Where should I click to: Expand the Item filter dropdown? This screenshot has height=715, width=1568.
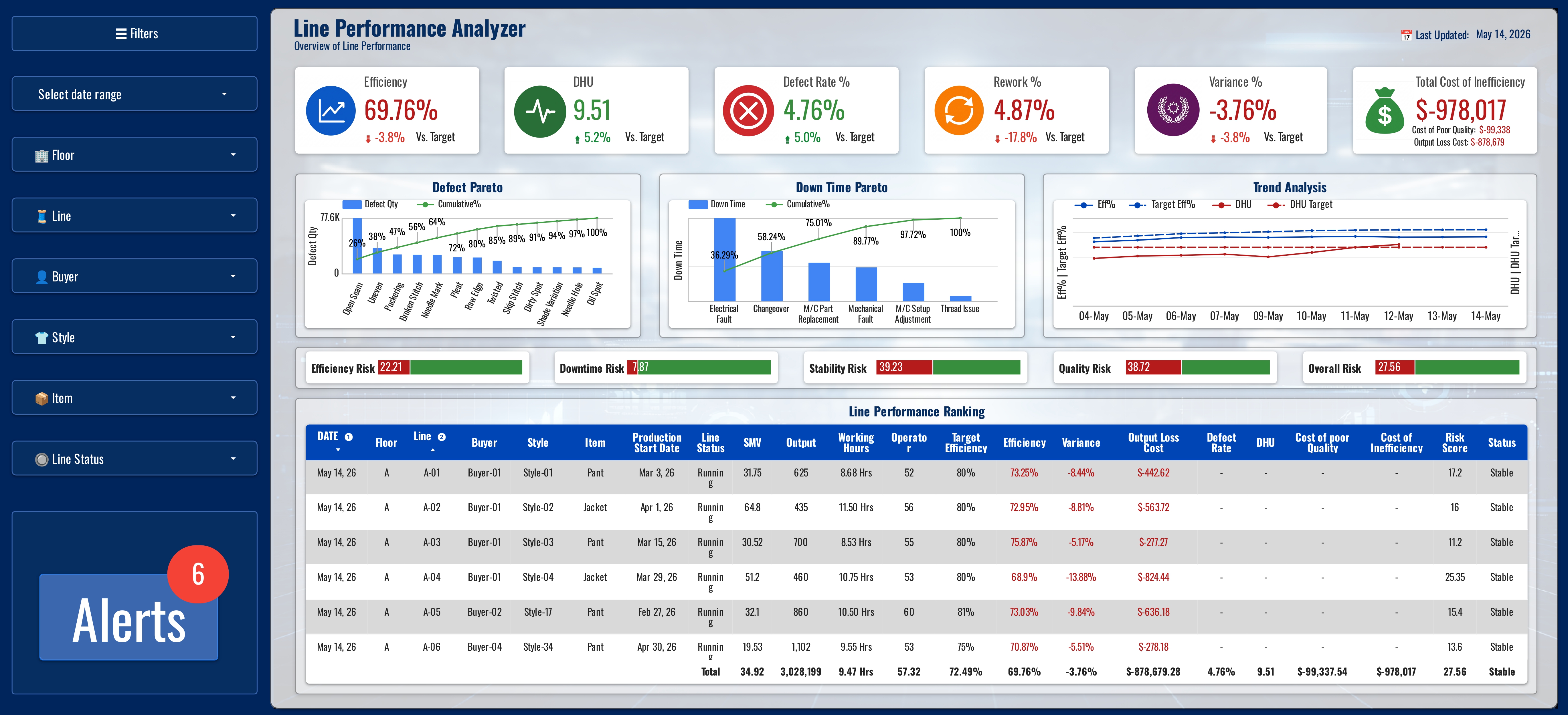135,398
